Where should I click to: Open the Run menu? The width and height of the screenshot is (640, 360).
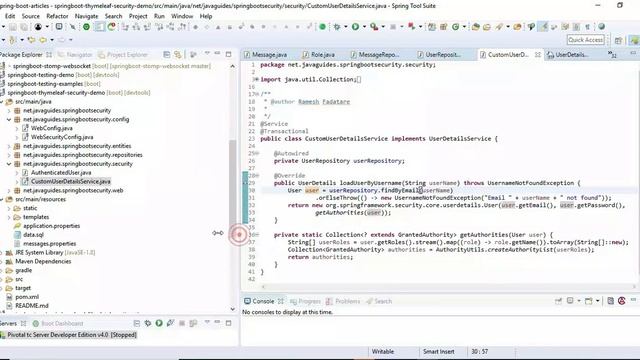(159, 16)
